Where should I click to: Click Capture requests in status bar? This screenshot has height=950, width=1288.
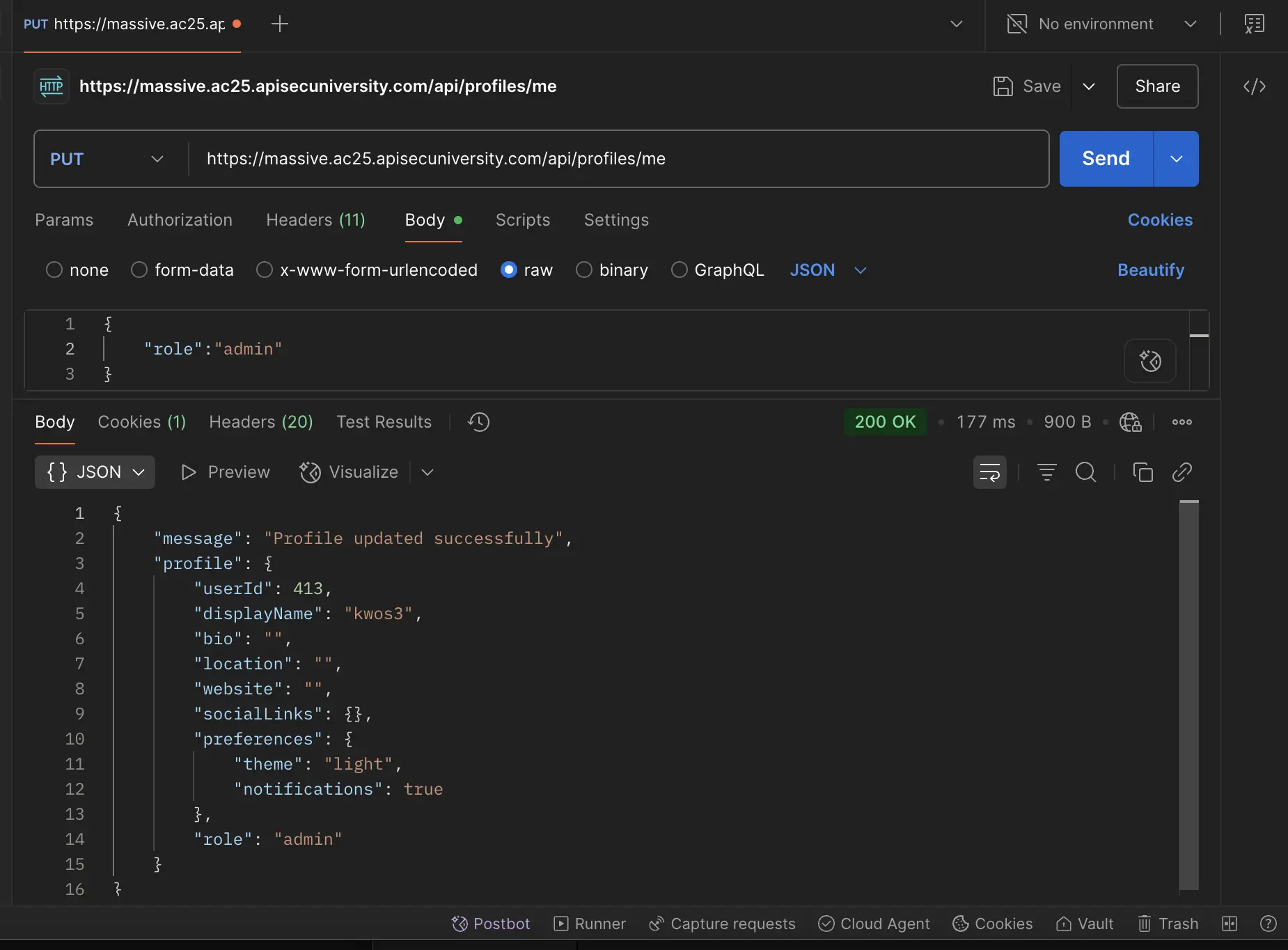(x=722, y=924)
